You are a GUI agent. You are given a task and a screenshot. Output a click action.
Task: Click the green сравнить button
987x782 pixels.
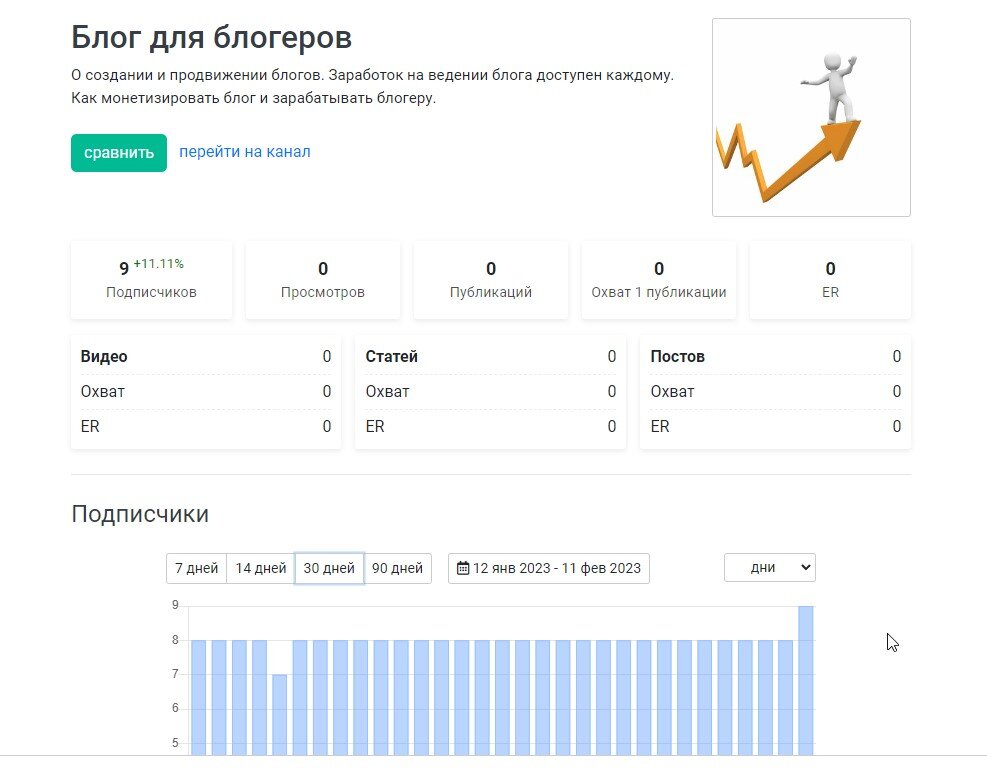[x=119, y=152]
